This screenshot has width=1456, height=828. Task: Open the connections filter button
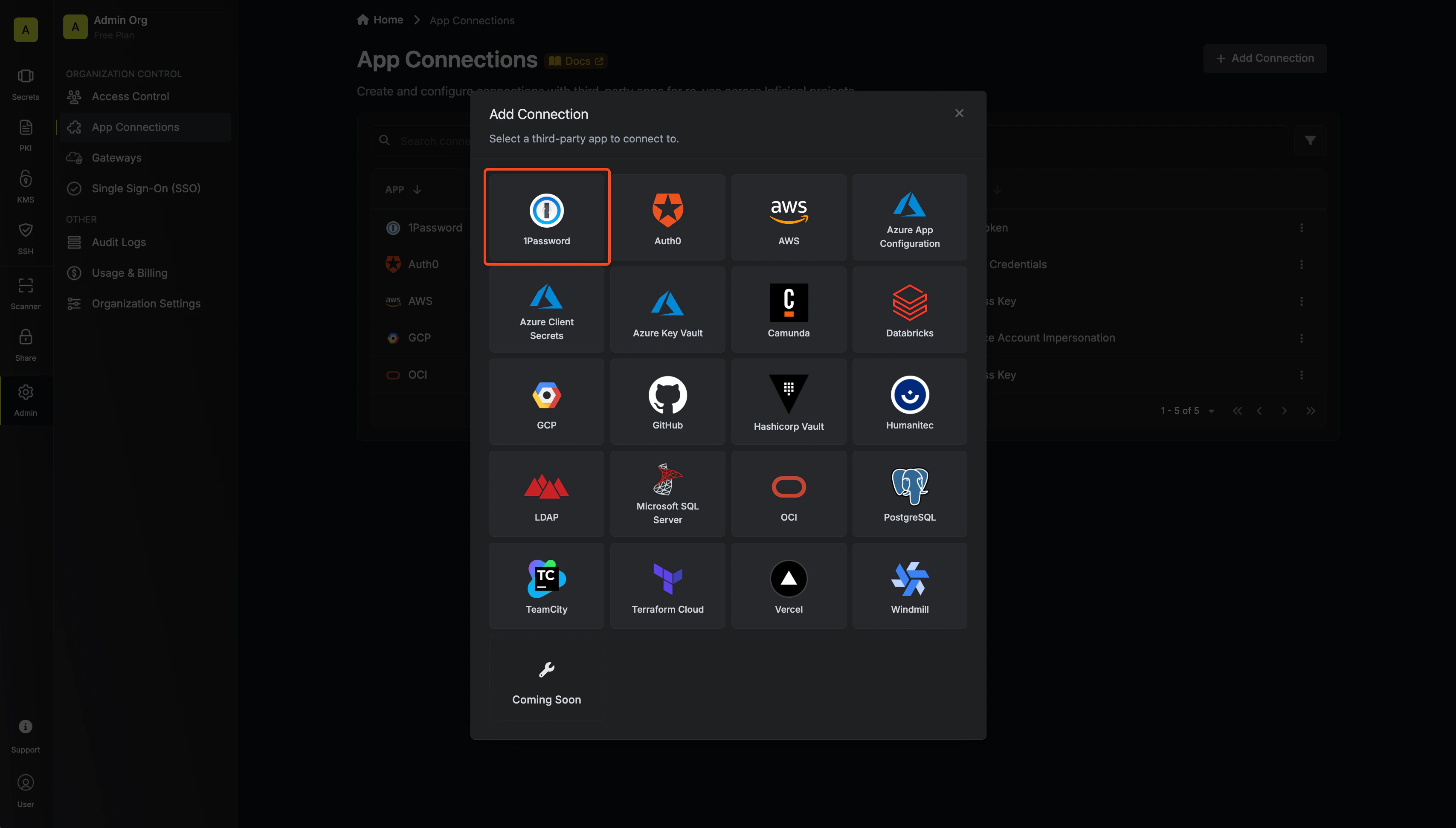point(1310,140)
